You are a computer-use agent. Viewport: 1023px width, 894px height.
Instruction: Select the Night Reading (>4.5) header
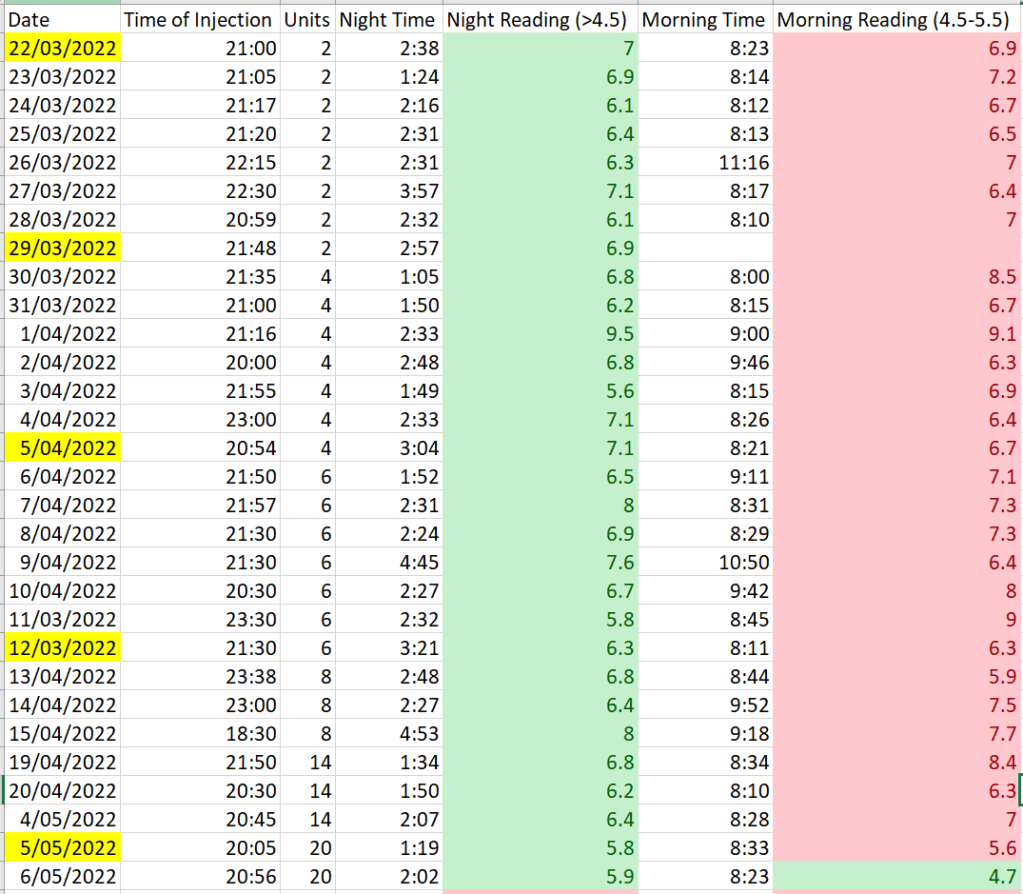[x=538, y=20]
